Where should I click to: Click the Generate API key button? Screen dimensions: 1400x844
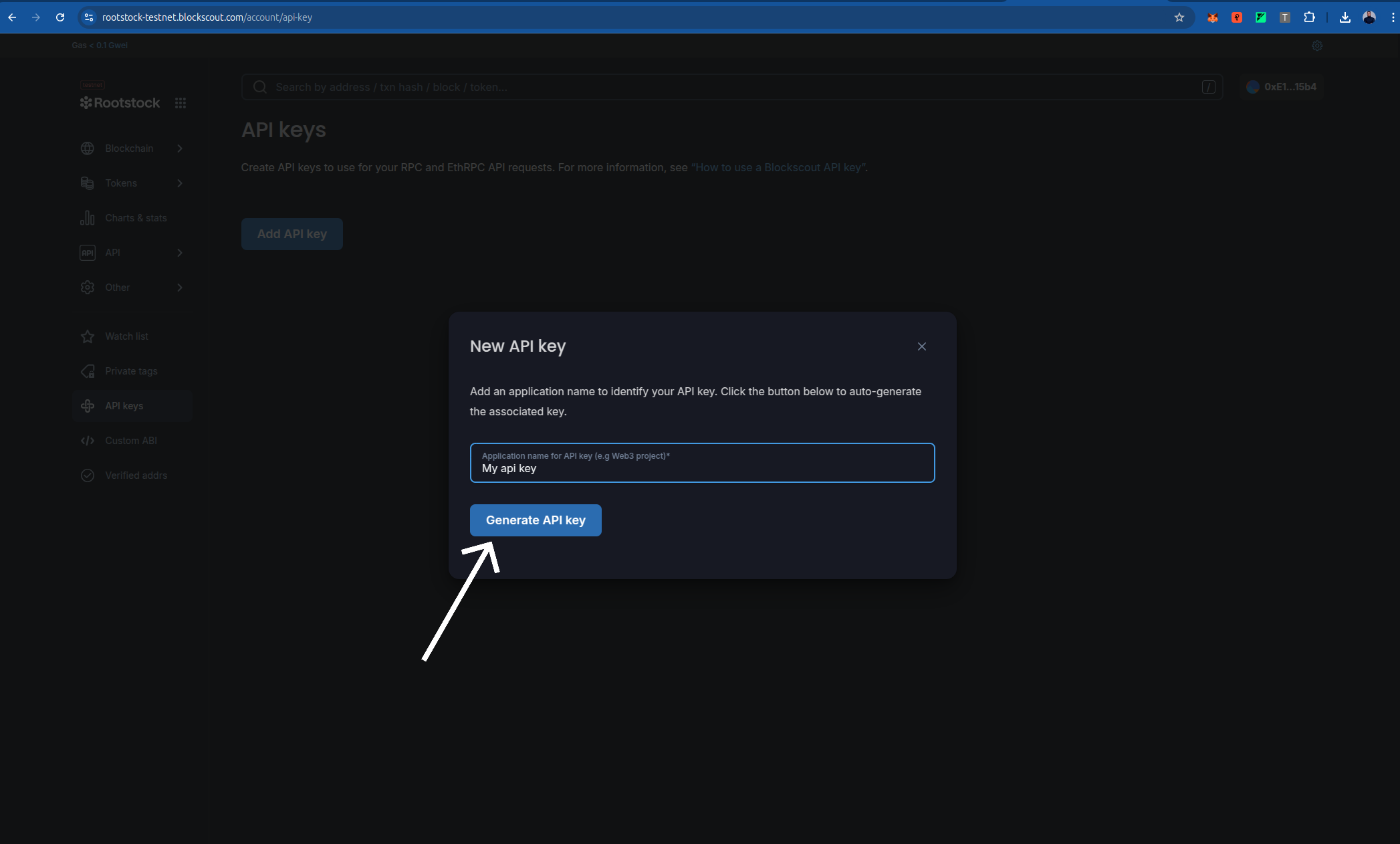coord(535,520)
